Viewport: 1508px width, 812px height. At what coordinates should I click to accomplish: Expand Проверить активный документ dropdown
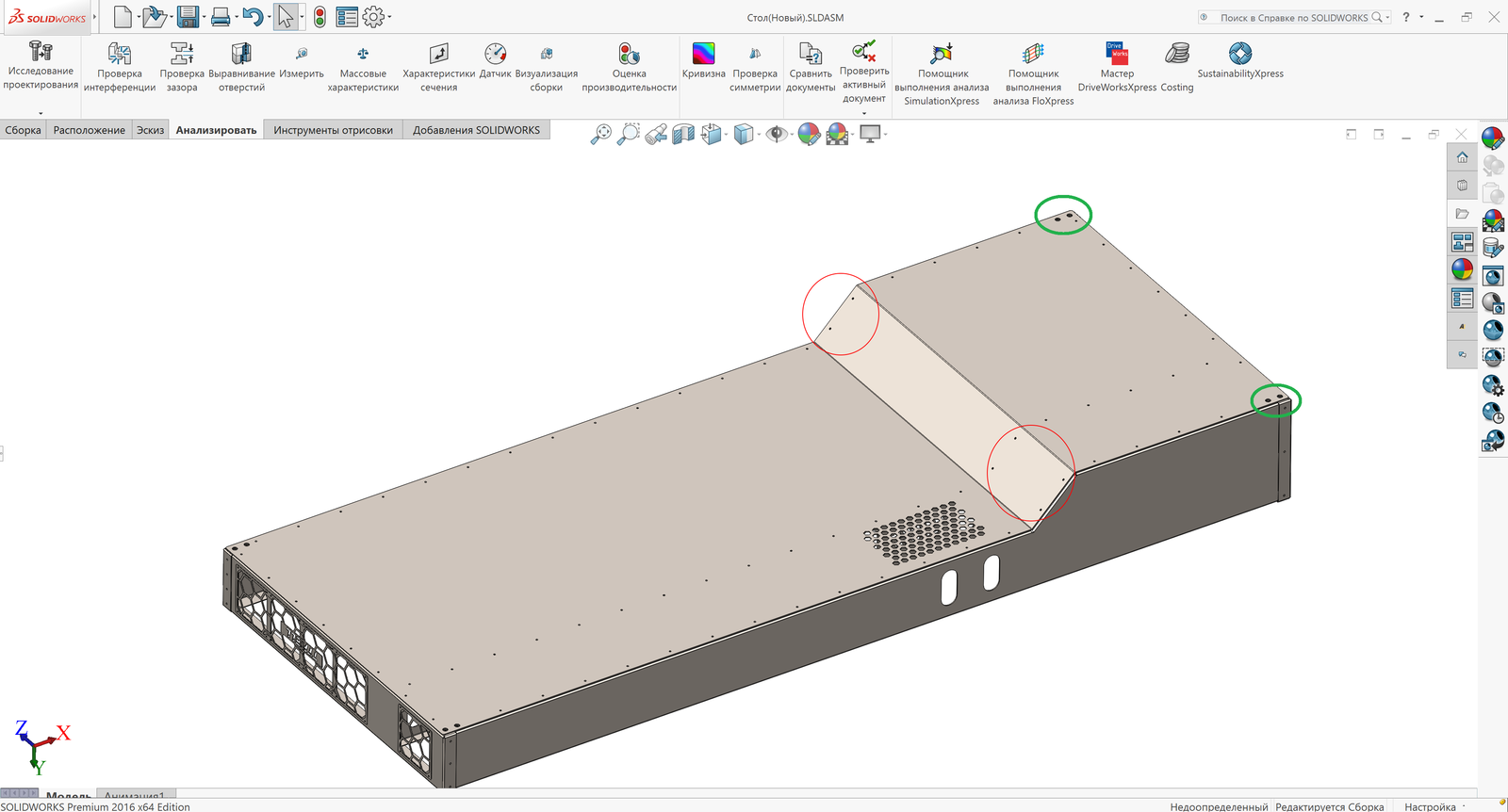[864, 114]
